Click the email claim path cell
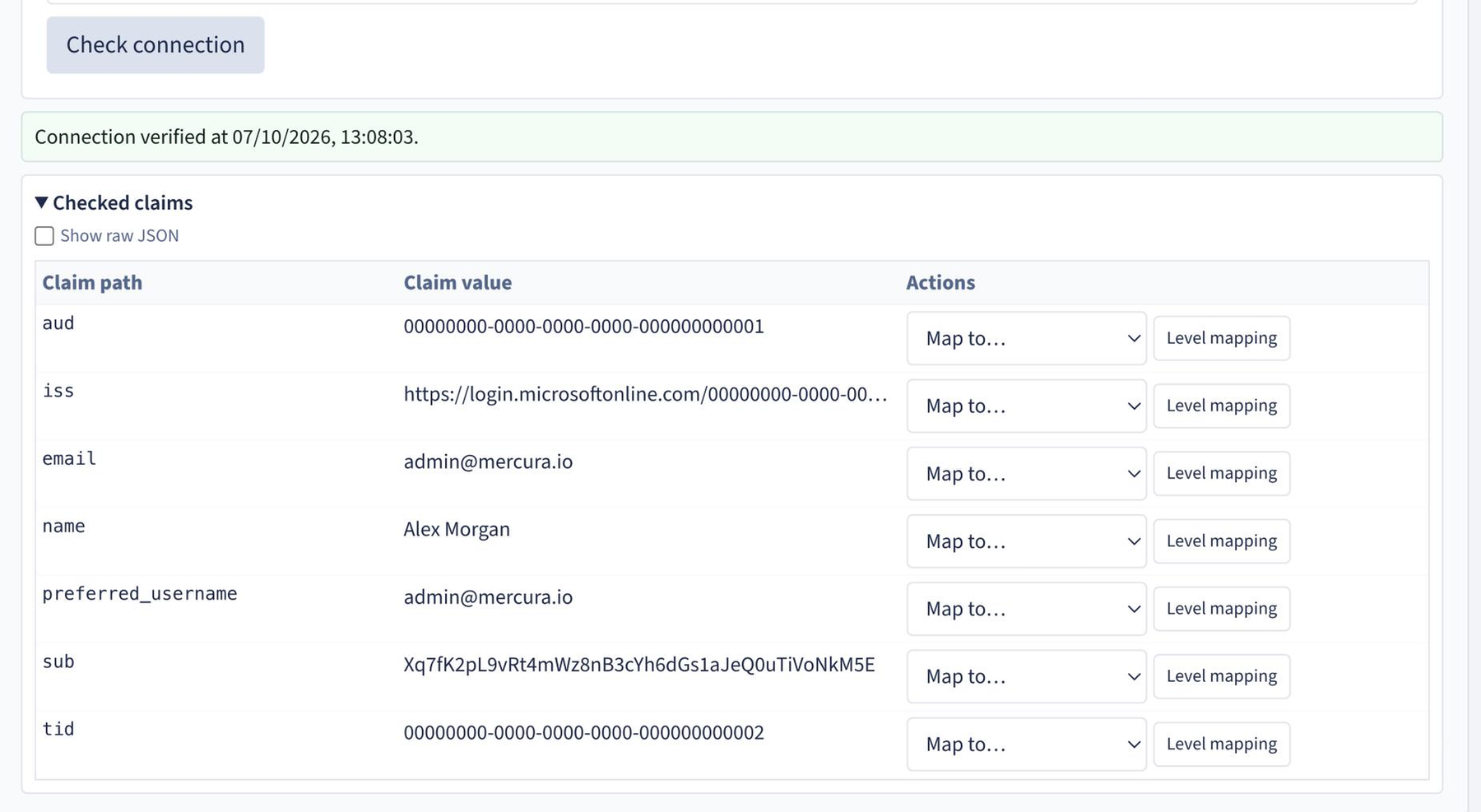The image size is (1481, 812). click(69, 458)
